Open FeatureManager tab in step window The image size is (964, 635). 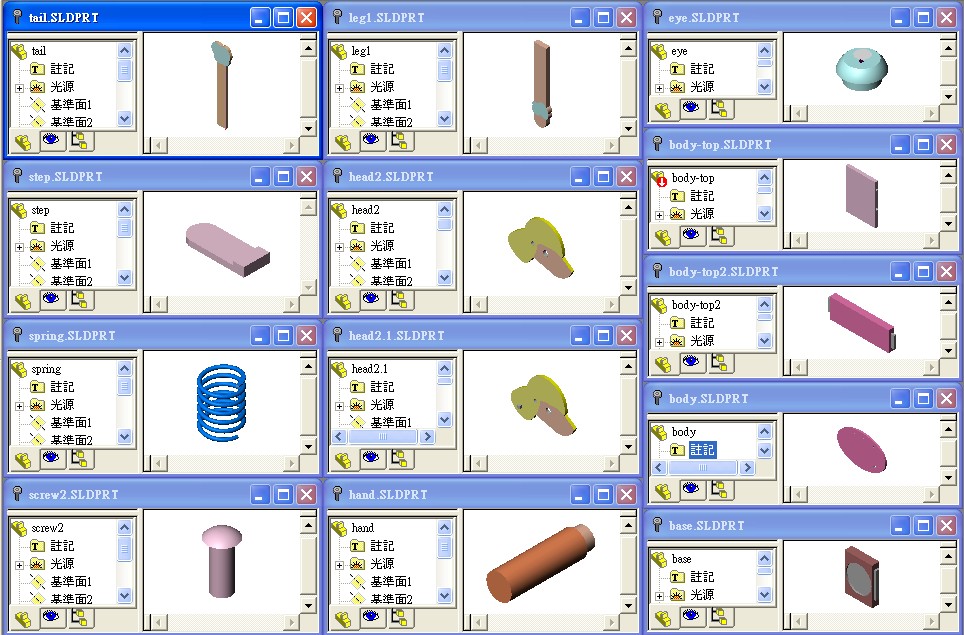click(23, 301)
